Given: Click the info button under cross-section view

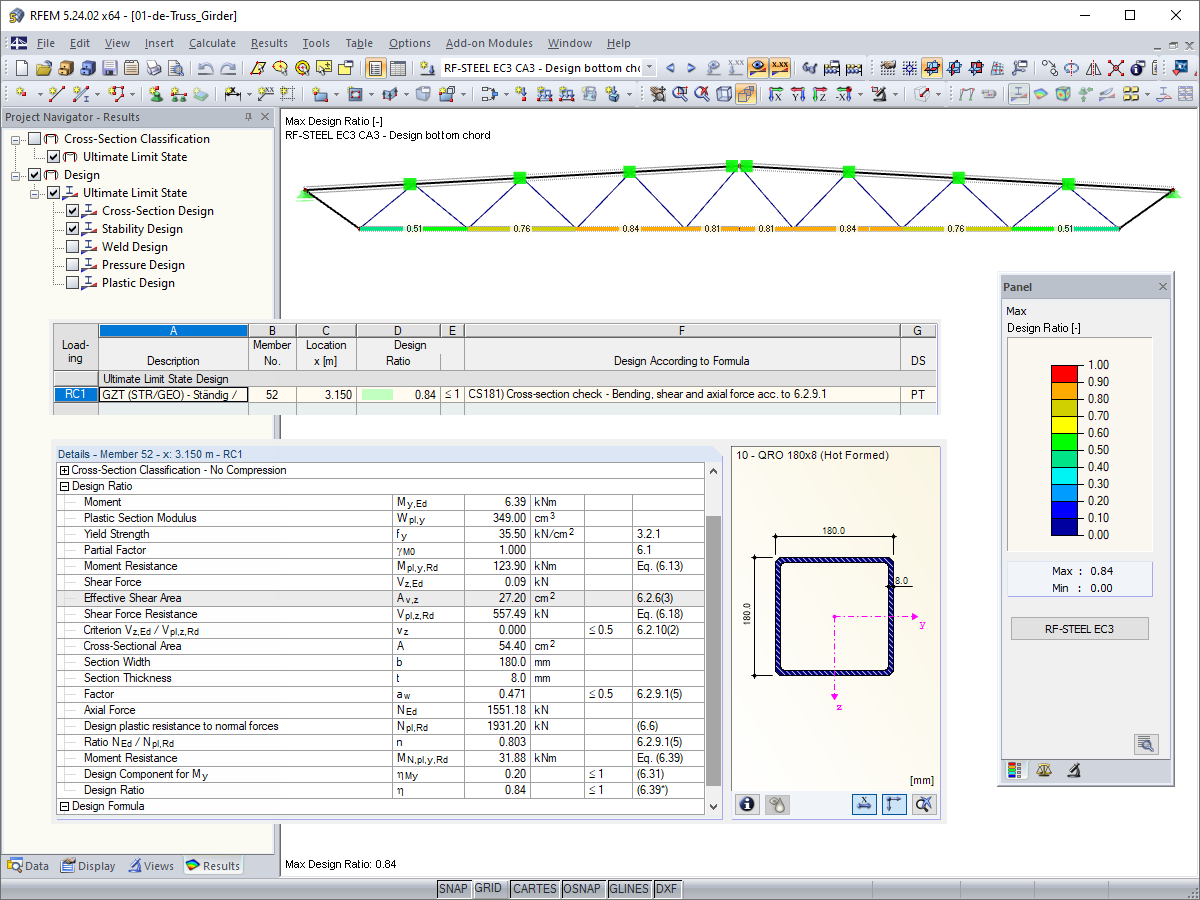Looking at the screenshot, I should click(747, 804).
